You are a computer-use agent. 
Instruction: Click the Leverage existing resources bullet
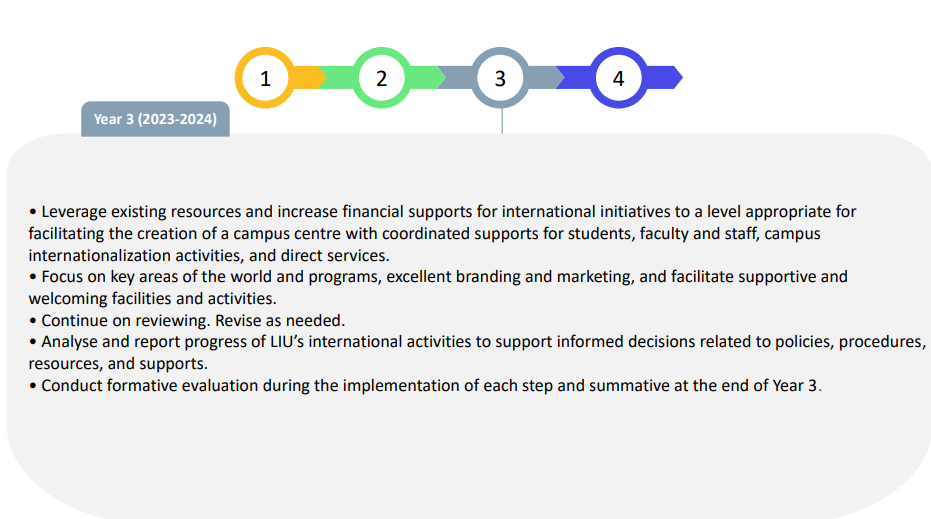coord(442,233)
